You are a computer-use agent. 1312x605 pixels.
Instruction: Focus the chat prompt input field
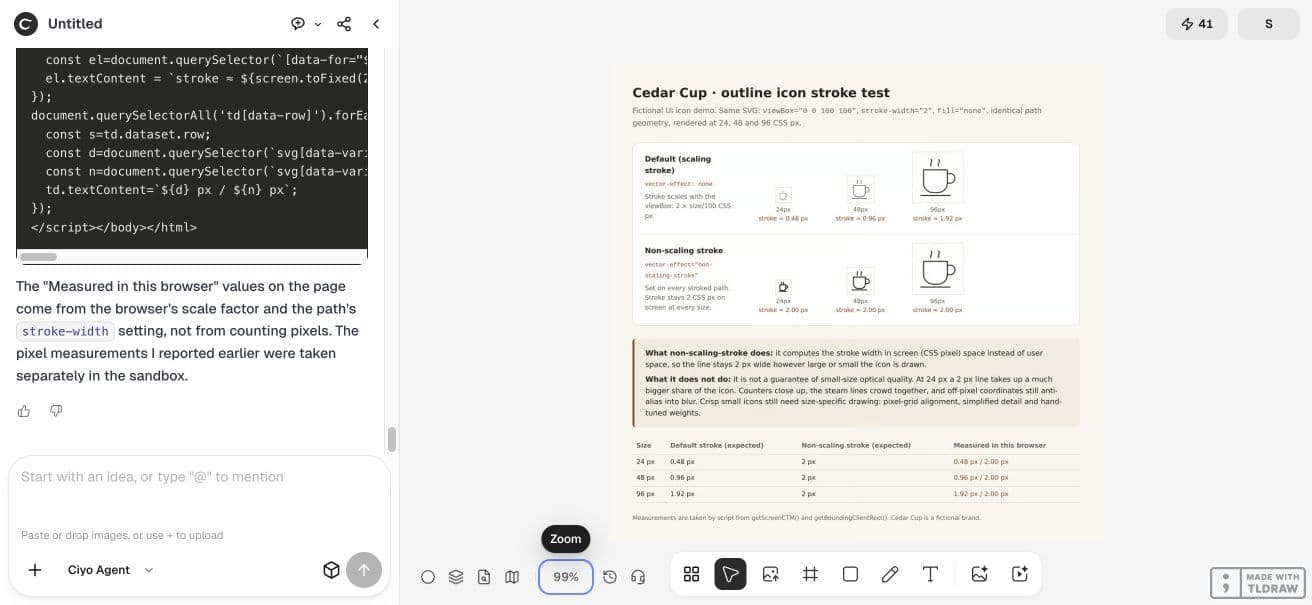click(x=199, y=477)
